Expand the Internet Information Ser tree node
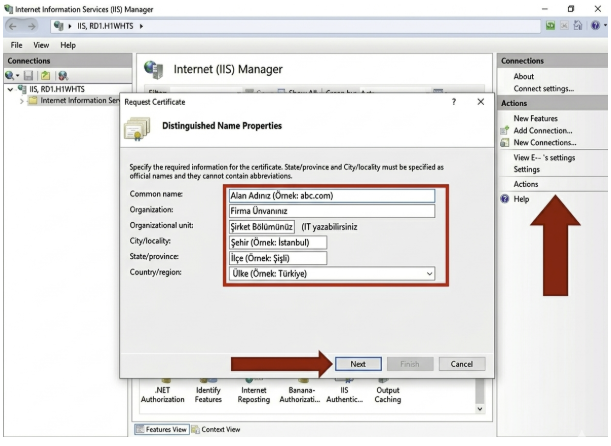611x446 pixels. click(22, 101)
